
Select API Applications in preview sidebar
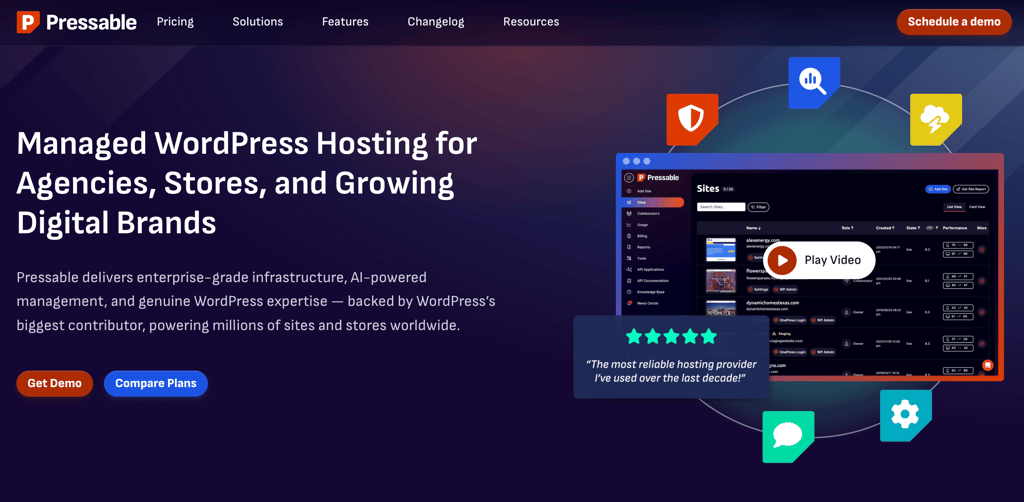click(x=650, y=270)
